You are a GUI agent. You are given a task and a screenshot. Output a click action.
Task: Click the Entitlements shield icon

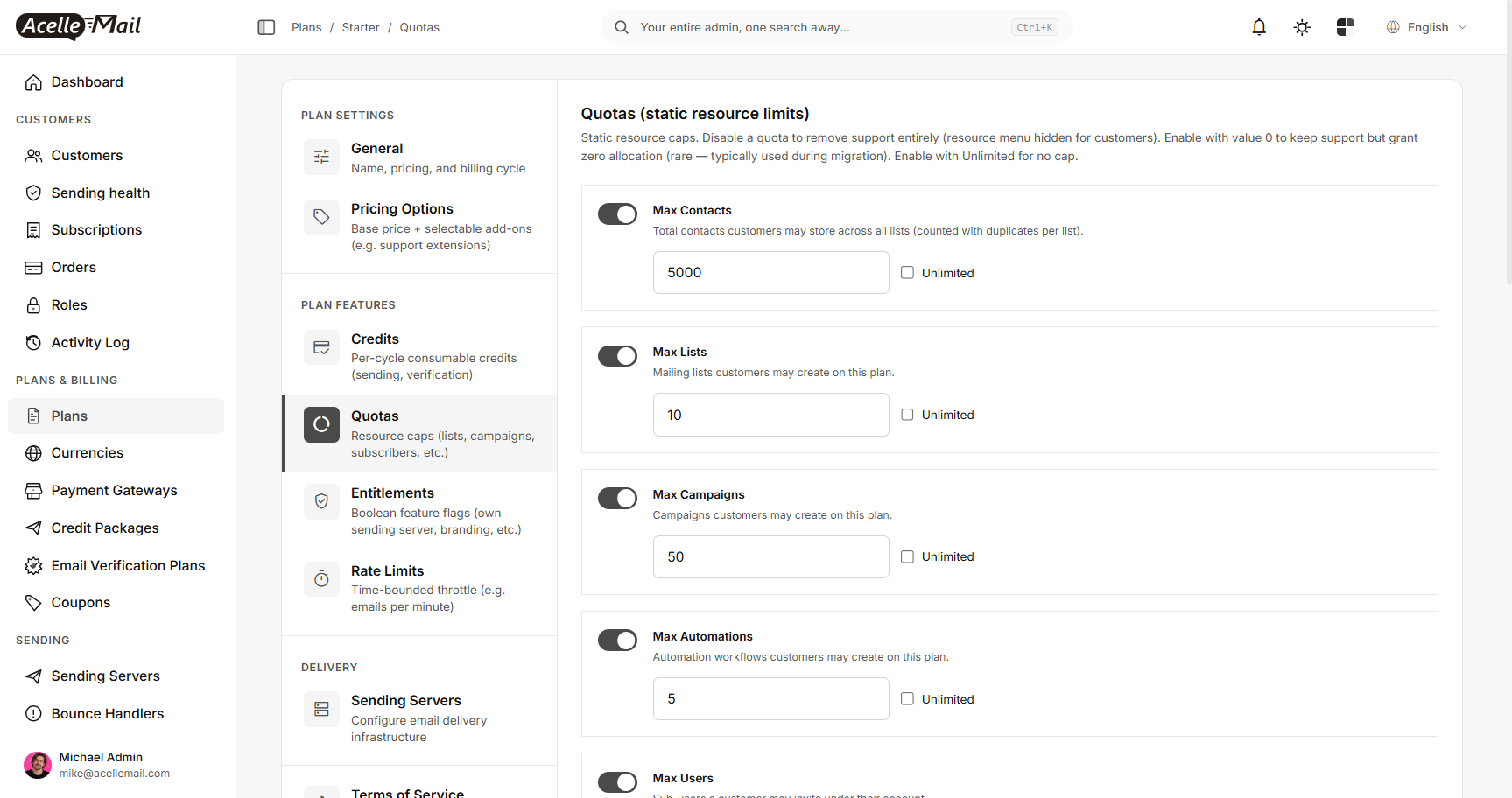click(321, 501)
